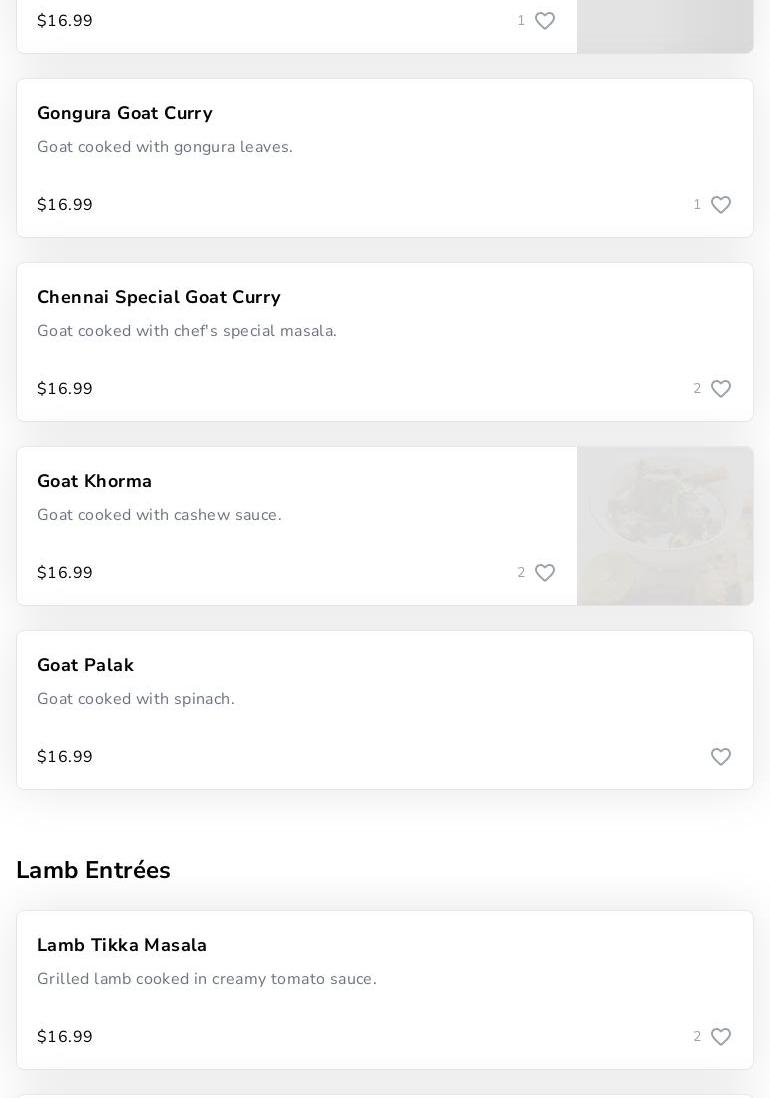Viewport: 770px width, 1098px height.
Task: Tap heart icon on Goat Khorma
Action: coord(544,573)
